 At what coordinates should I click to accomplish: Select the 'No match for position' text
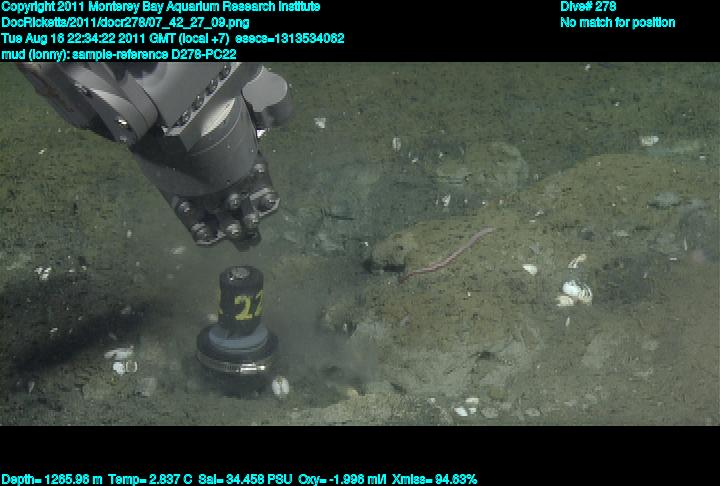coord(617,22)
